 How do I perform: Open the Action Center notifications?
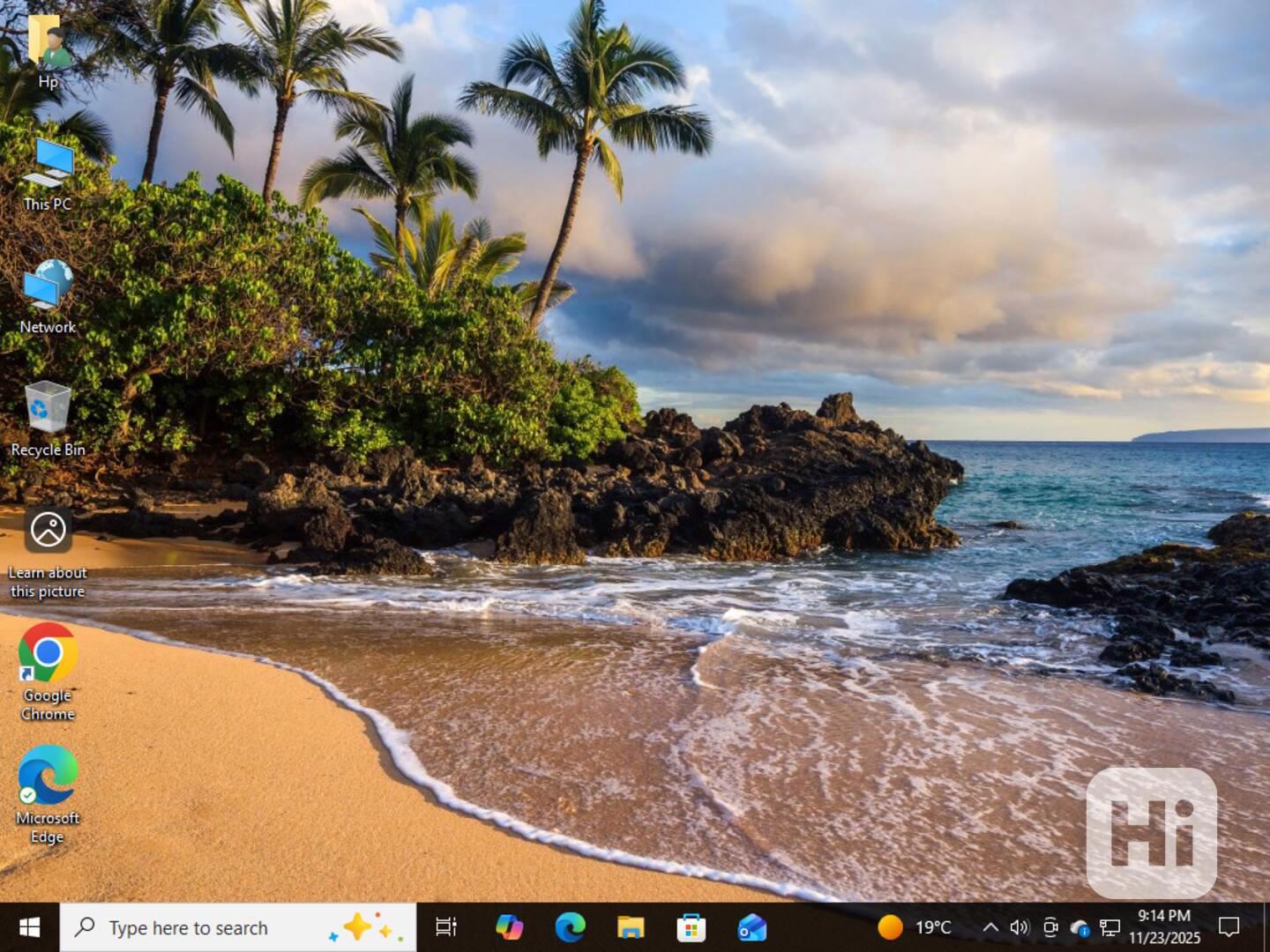(x=1229, y=927)
